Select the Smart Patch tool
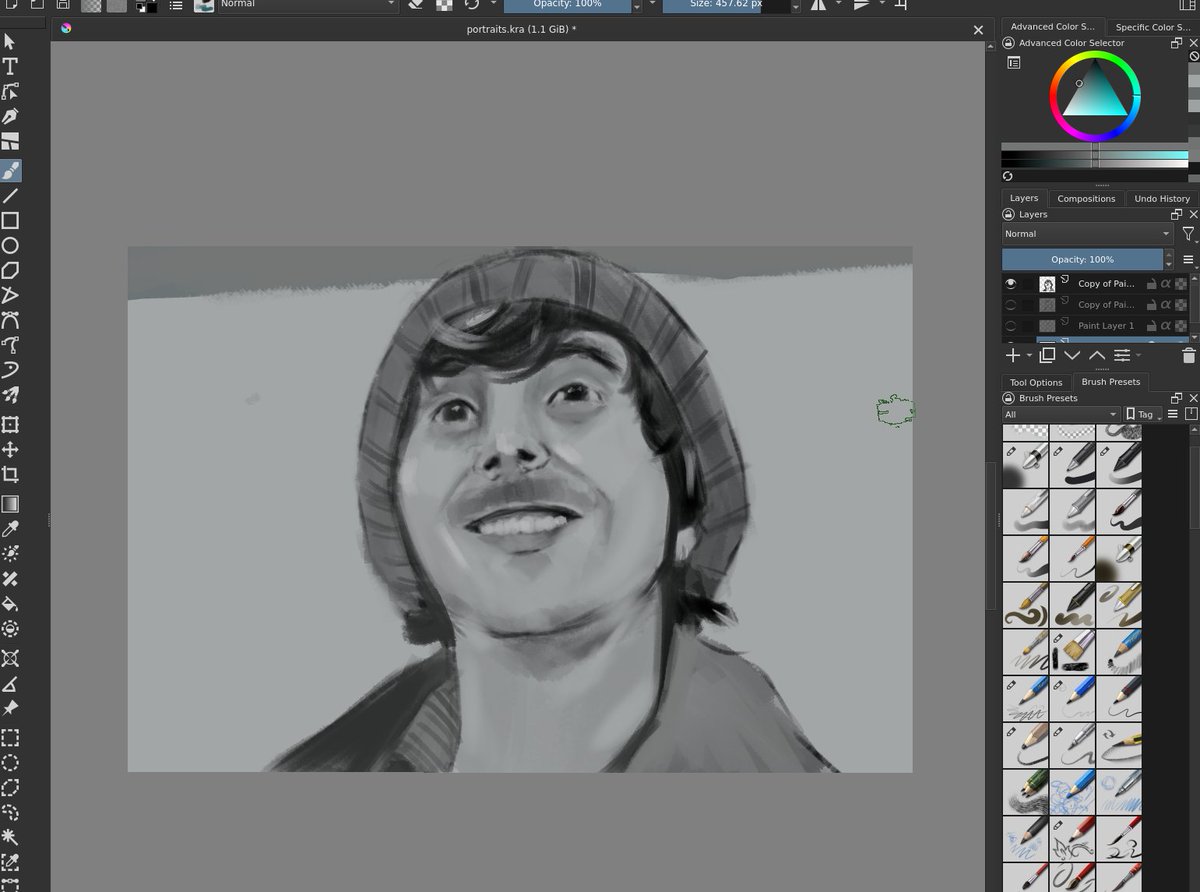This screenshot has width=1200, height=892. coord(10,579)
